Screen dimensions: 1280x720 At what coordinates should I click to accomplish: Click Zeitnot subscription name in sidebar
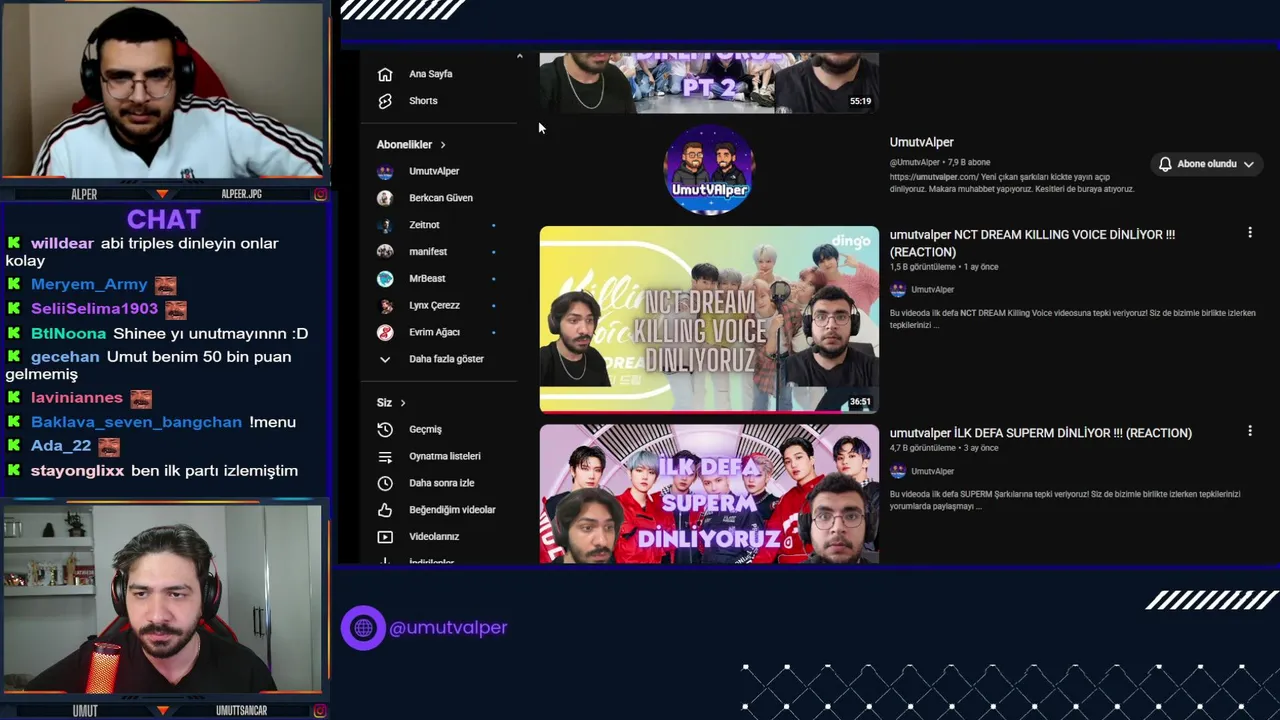(x=424, y=225)
